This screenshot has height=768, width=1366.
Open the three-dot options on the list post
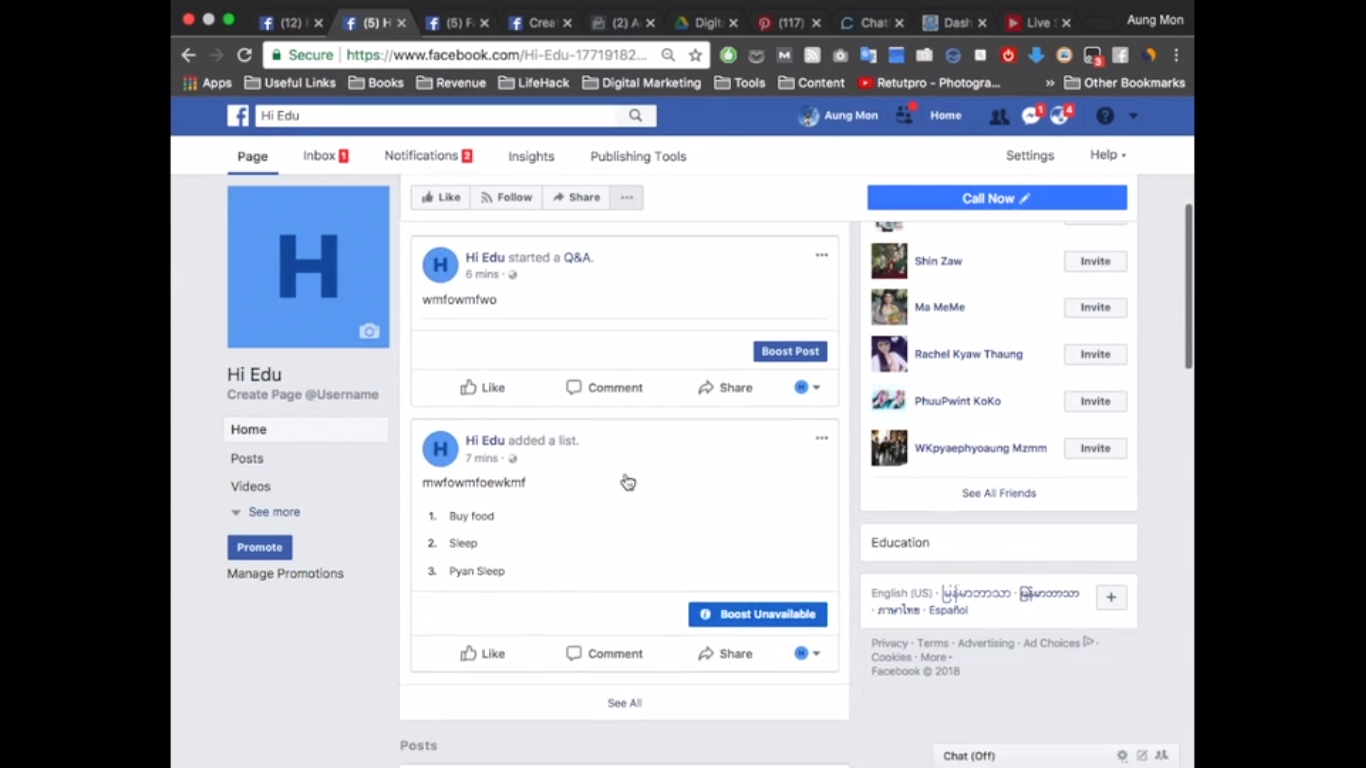click(821, 438)
